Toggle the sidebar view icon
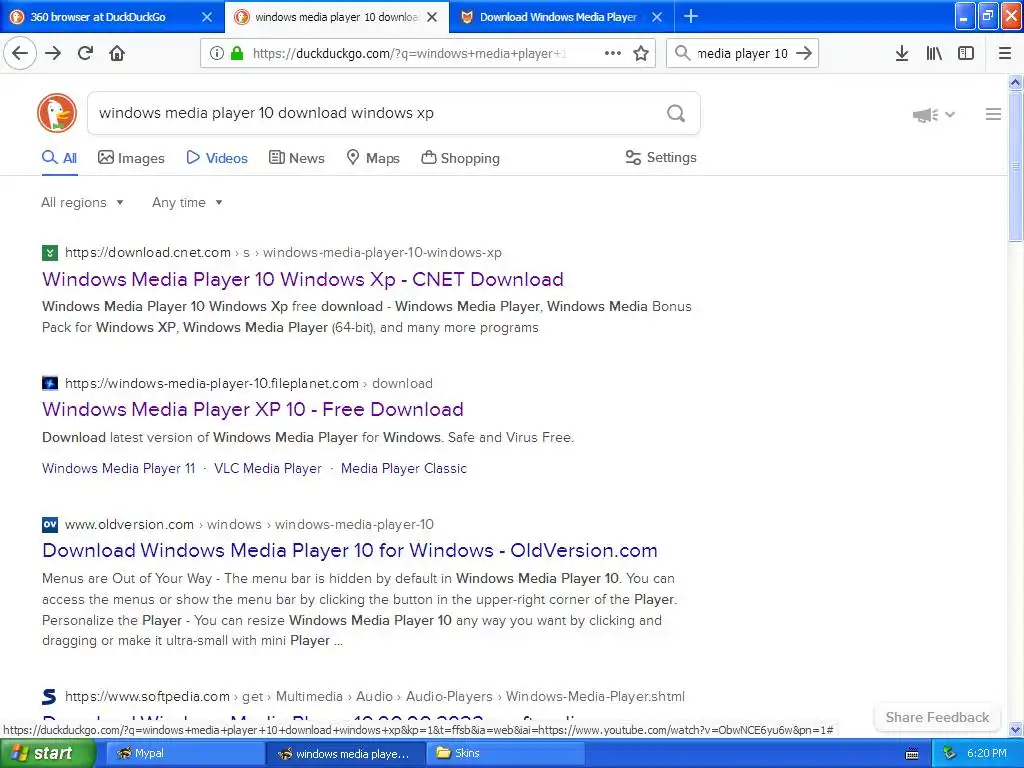 coord(966,53)
